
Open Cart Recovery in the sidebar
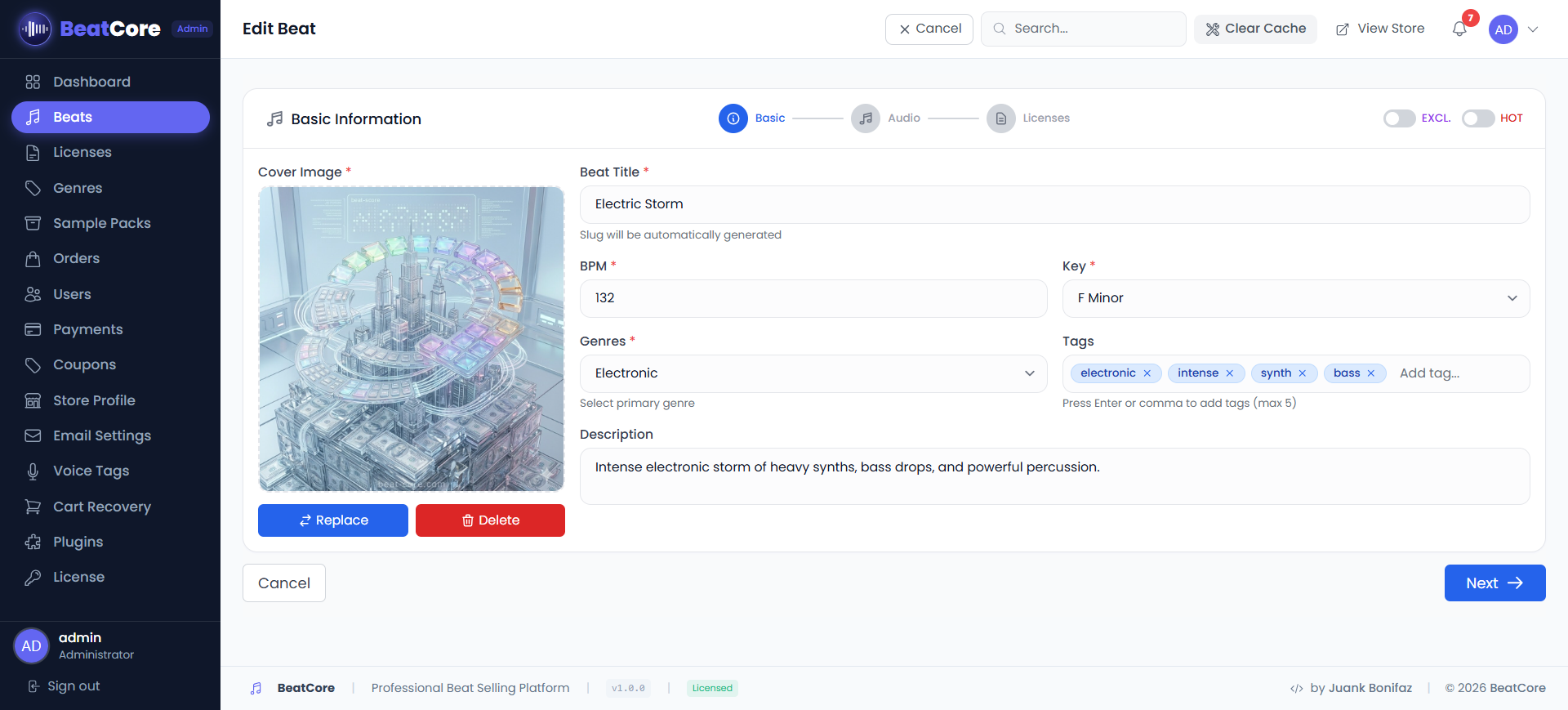[x=101, y=507]
